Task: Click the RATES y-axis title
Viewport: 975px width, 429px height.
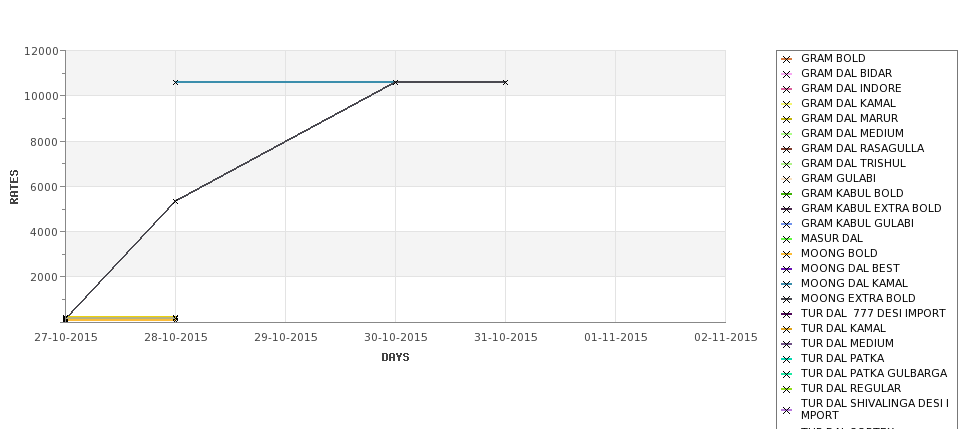Action: click(14, 187)
